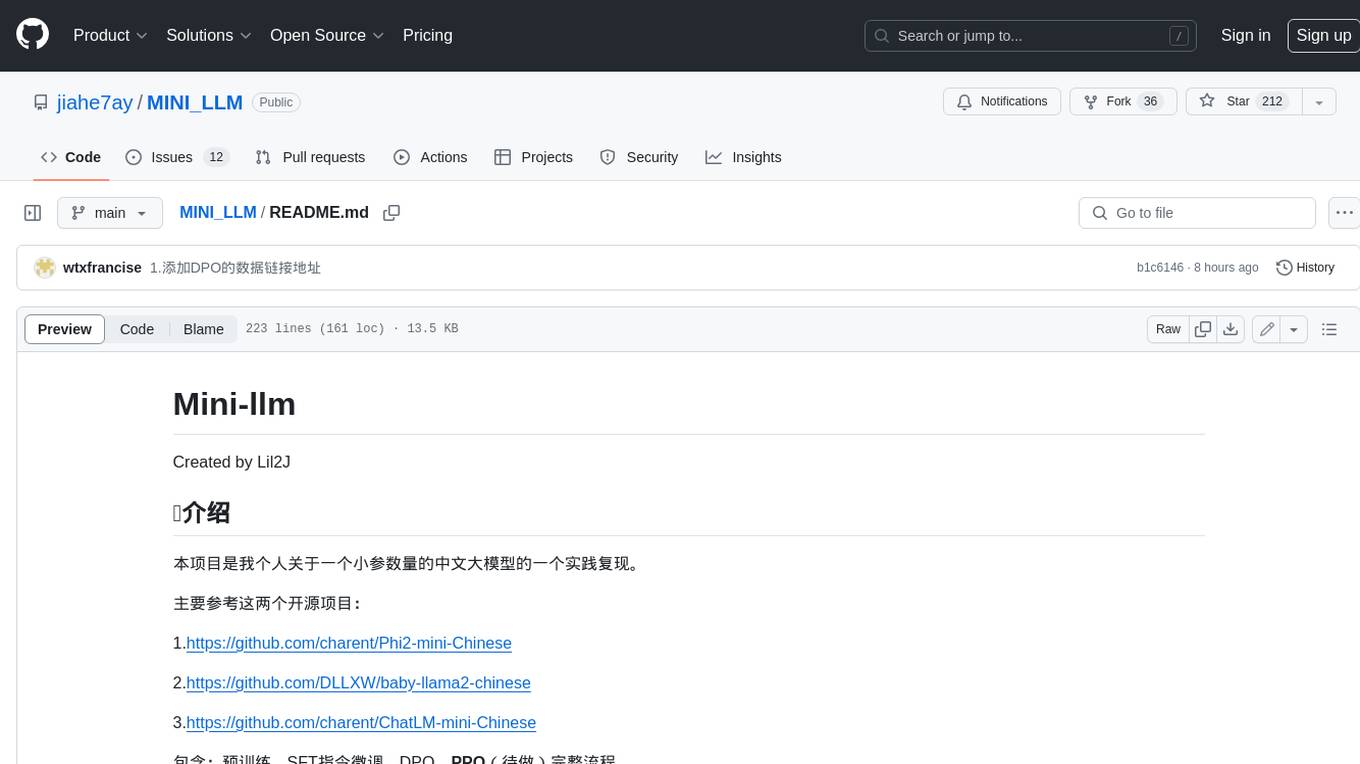Open the document outline
The height and width of the screenshot is (764, 1360).
pos(1329,329)
